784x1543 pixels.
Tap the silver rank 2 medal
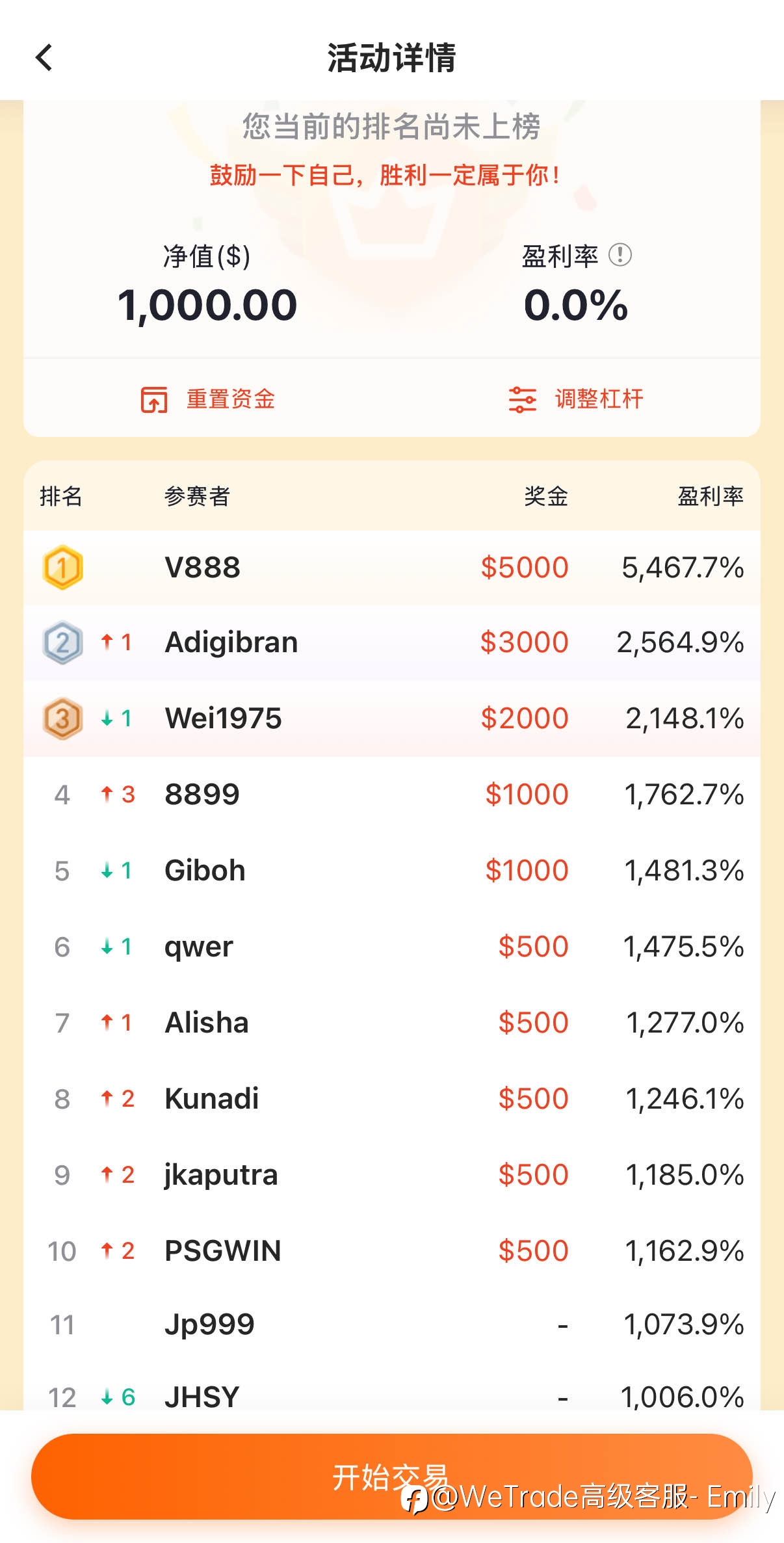point(62,642)
